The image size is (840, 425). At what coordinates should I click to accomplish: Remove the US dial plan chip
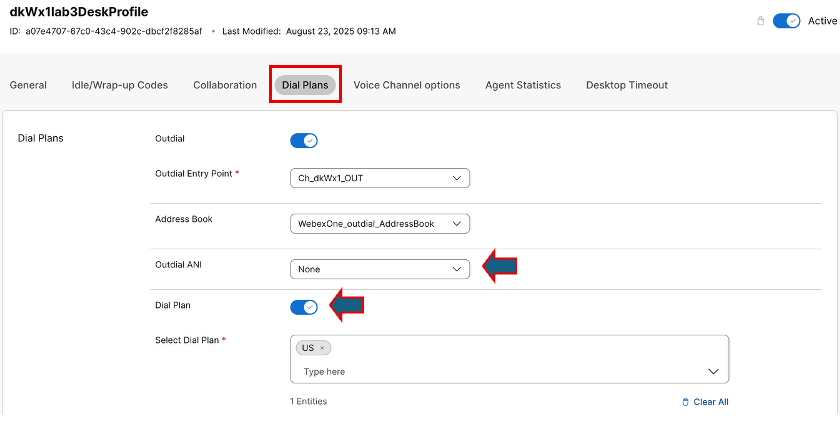321,348
